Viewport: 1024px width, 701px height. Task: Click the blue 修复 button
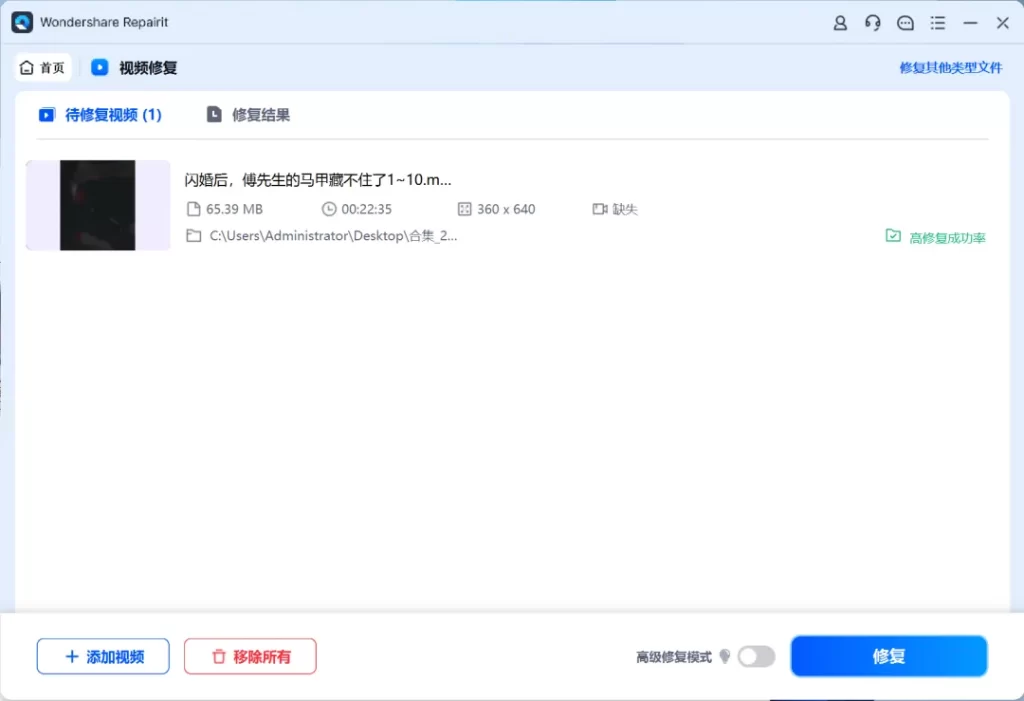click(889, 656)
